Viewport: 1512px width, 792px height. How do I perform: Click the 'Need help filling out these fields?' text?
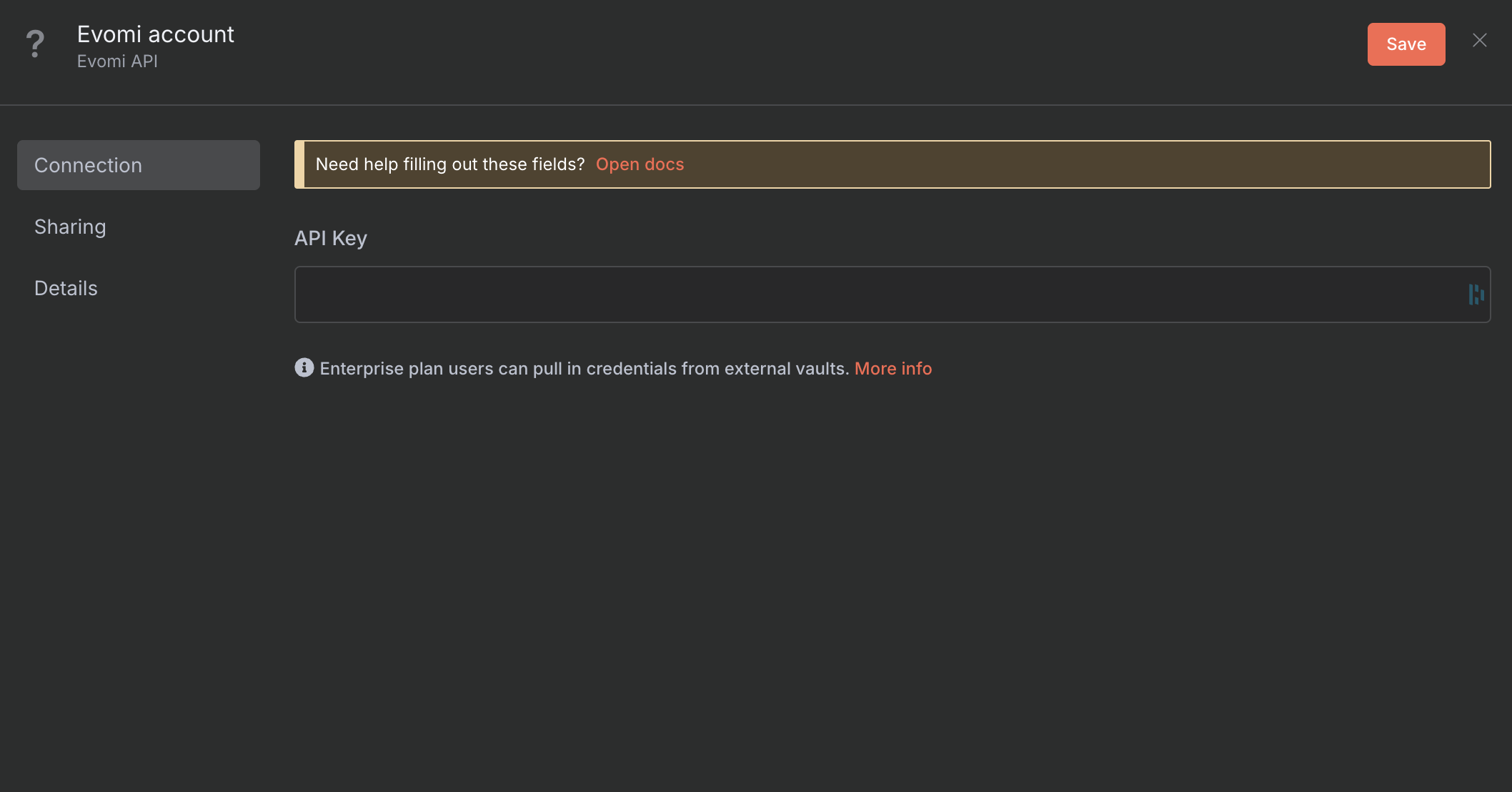pyautogui.click(x=450, y=164)
